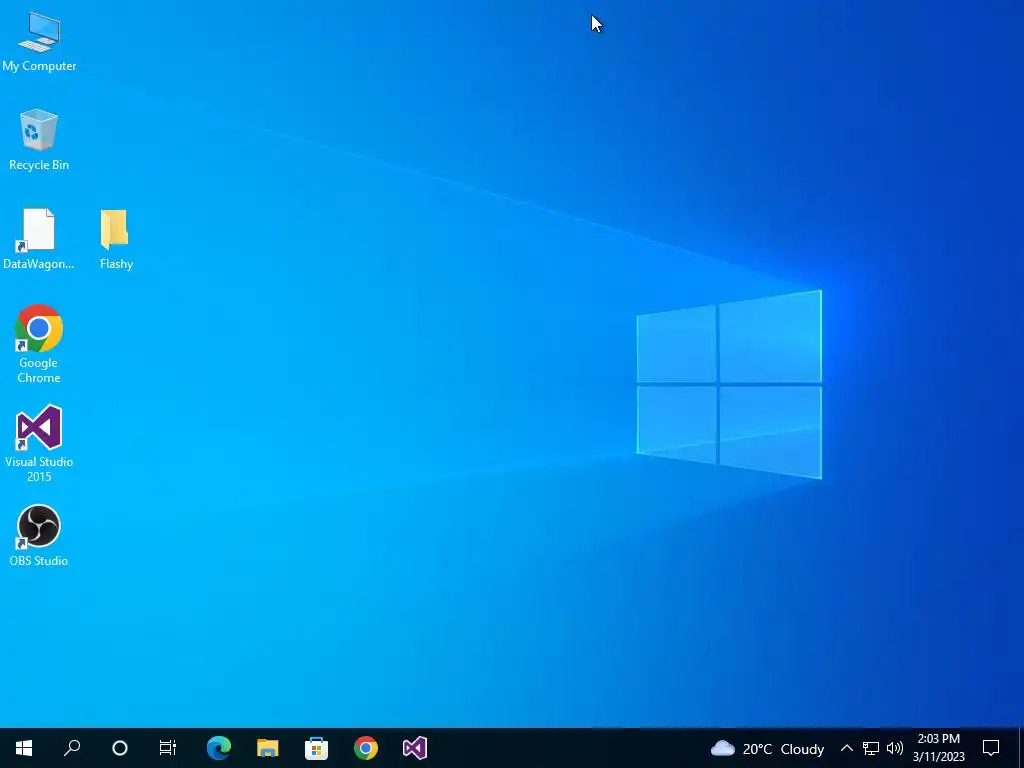Select the Recycle Bin desktop icon
Screen dimensions: 1024x768
pos(39,140)
